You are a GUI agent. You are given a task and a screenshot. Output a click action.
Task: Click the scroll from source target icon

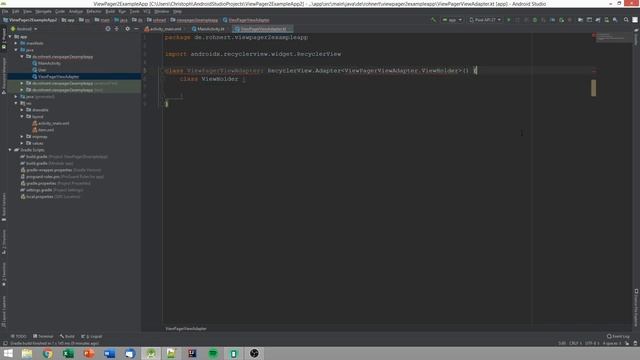pyautogui.click(x=108, y=29)
